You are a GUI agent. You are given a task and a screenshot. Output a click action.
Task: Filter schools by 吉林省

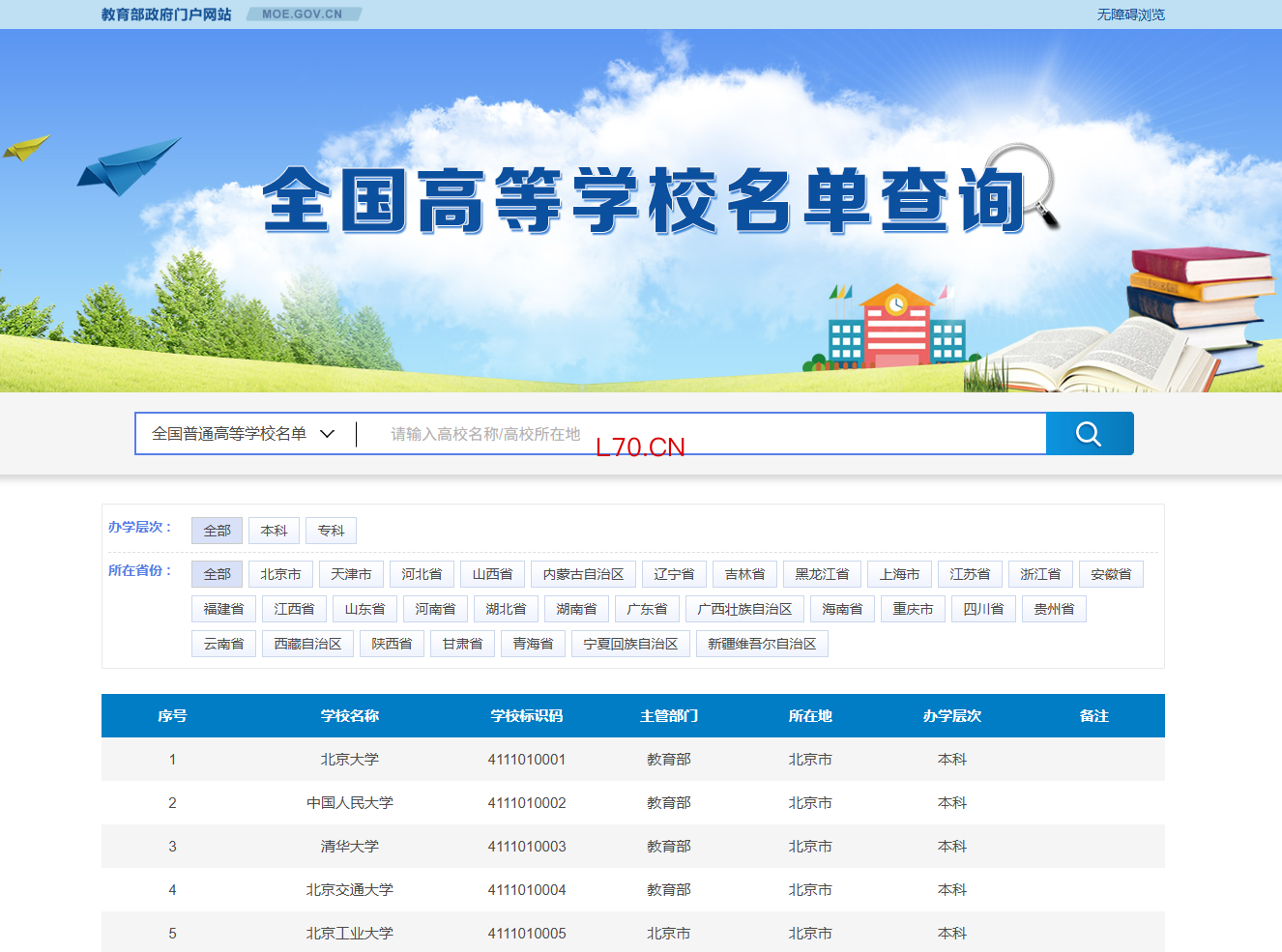point(744,574)
